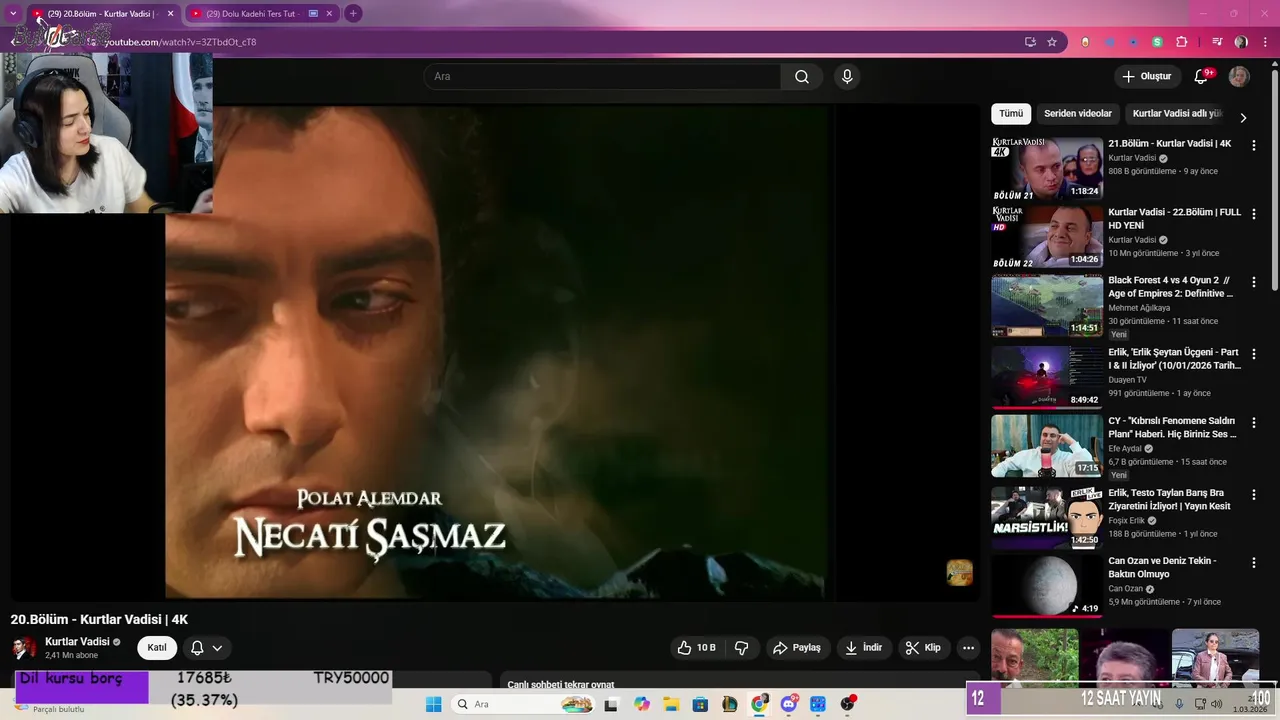The height and width of the screenshot is (720, 1280).
Task: Select the Seriden videolar filter chip
Action: tap(1078, 114)
